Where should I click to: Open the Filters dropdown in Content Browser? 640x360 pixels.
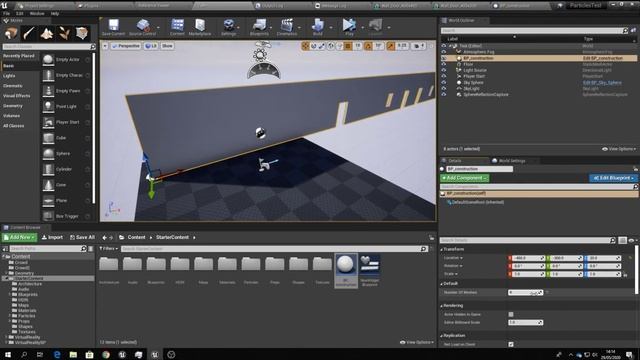tap(109, 249)
